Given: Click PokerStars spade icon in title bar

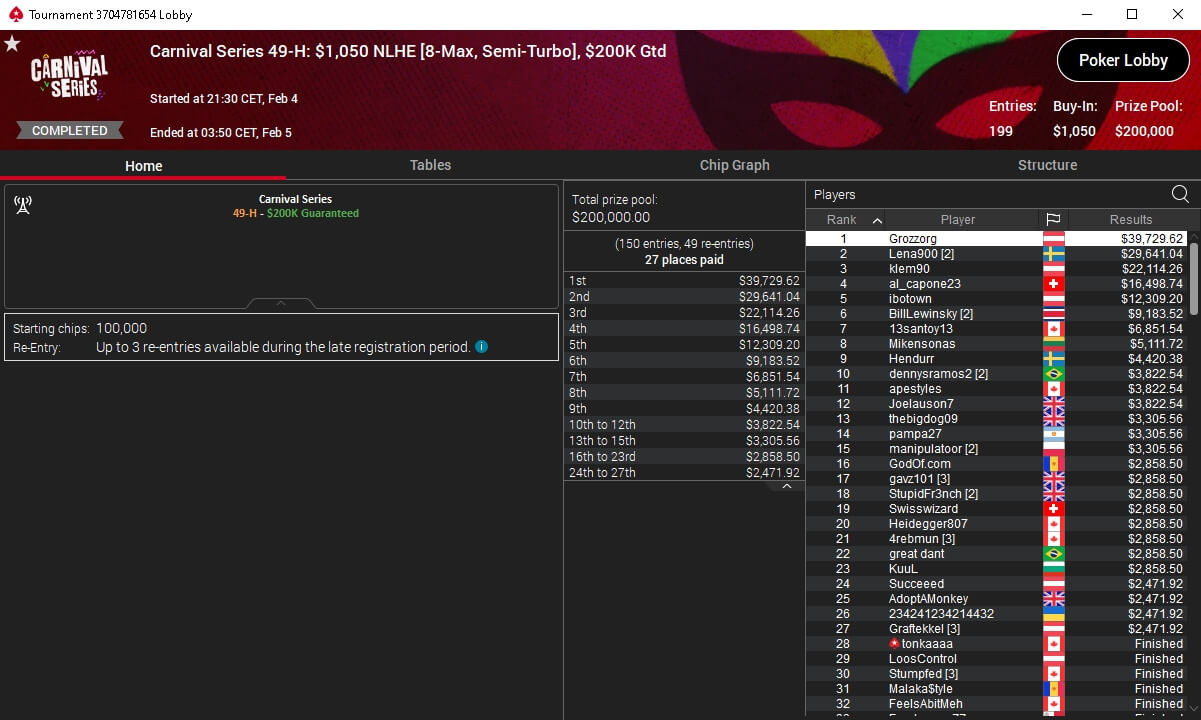Looking at the screenshot, I should (15, 15).
